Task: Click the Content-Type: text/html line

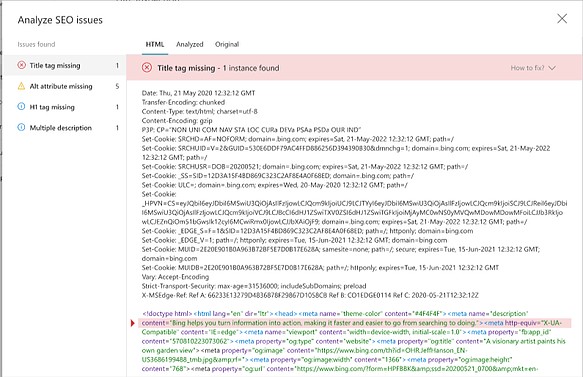Action: 199,112
